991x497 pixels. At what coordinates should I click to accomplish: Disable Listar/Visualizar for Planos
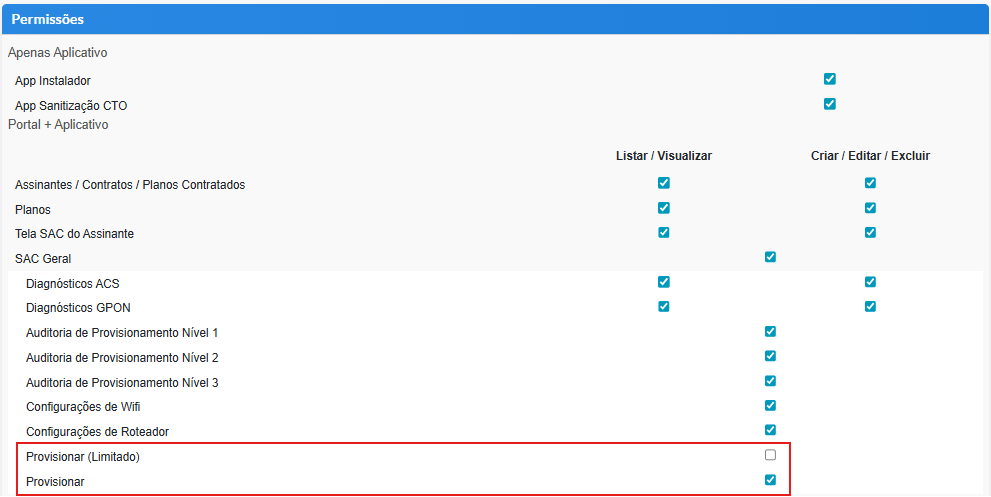[664, 208]
